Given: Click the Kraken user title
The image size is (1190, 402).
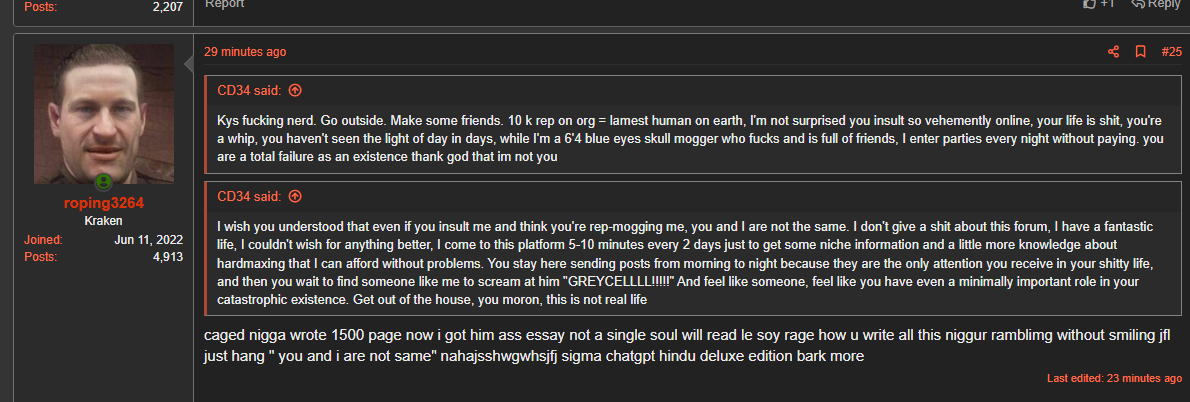Looking at the screenshot, I should pyautogui.click(x=103, y=221).
